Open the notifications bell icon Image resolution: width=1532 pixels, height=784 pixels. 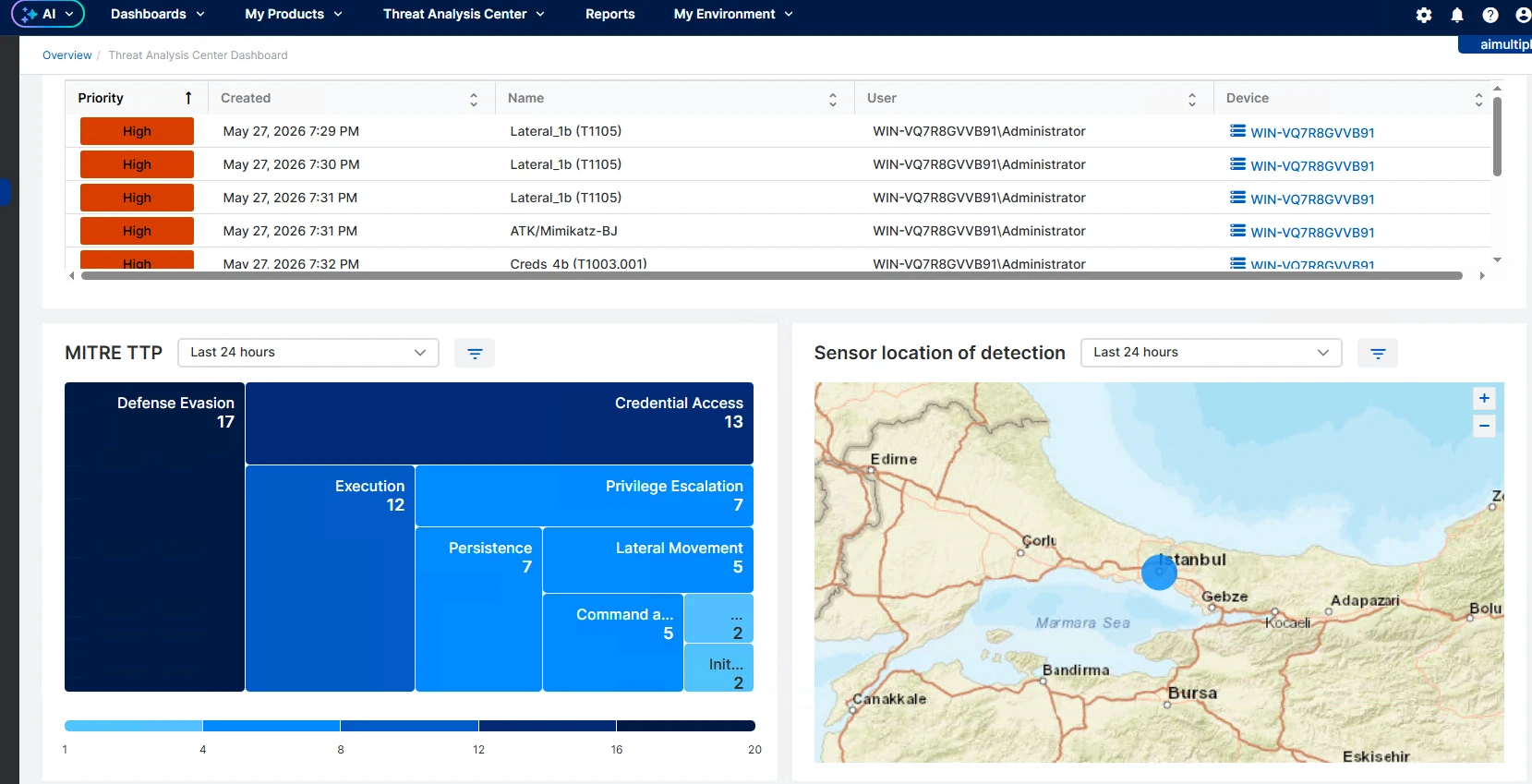pyautogui.click(x=1457, y=15)
